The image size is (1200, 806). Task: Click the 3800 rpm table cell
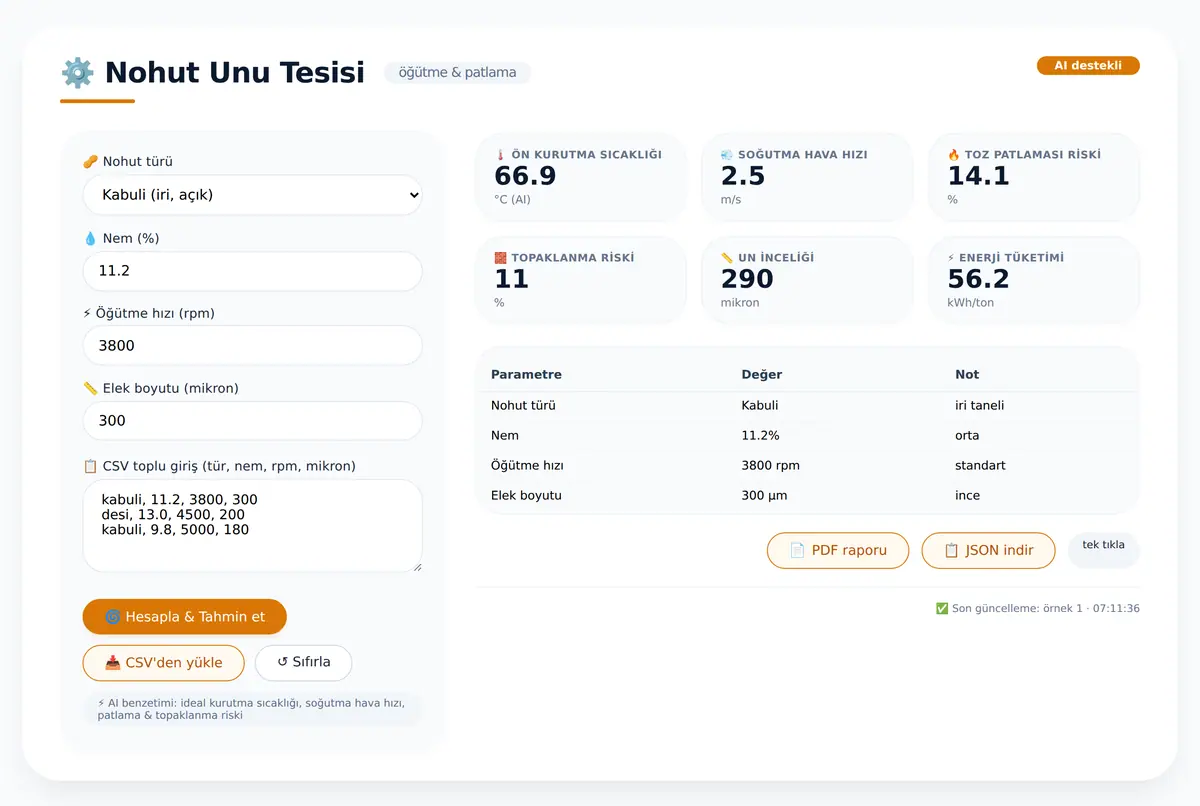click(770, 466)
